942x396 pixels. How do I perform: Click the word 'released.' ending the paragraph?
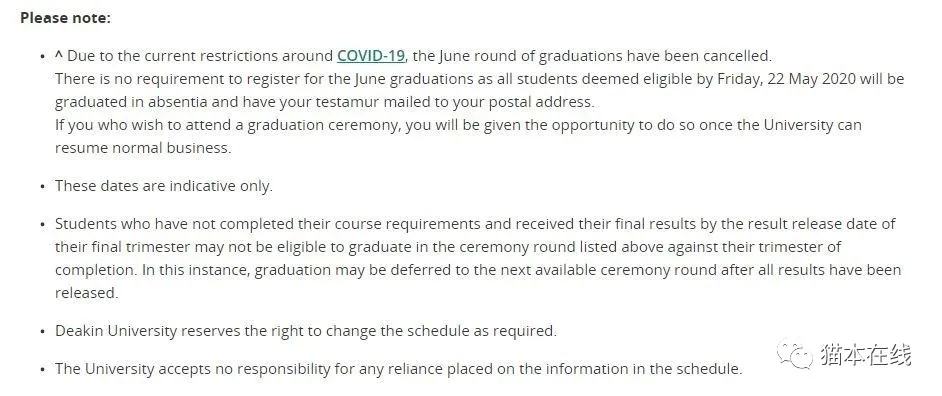click(87, 293)
